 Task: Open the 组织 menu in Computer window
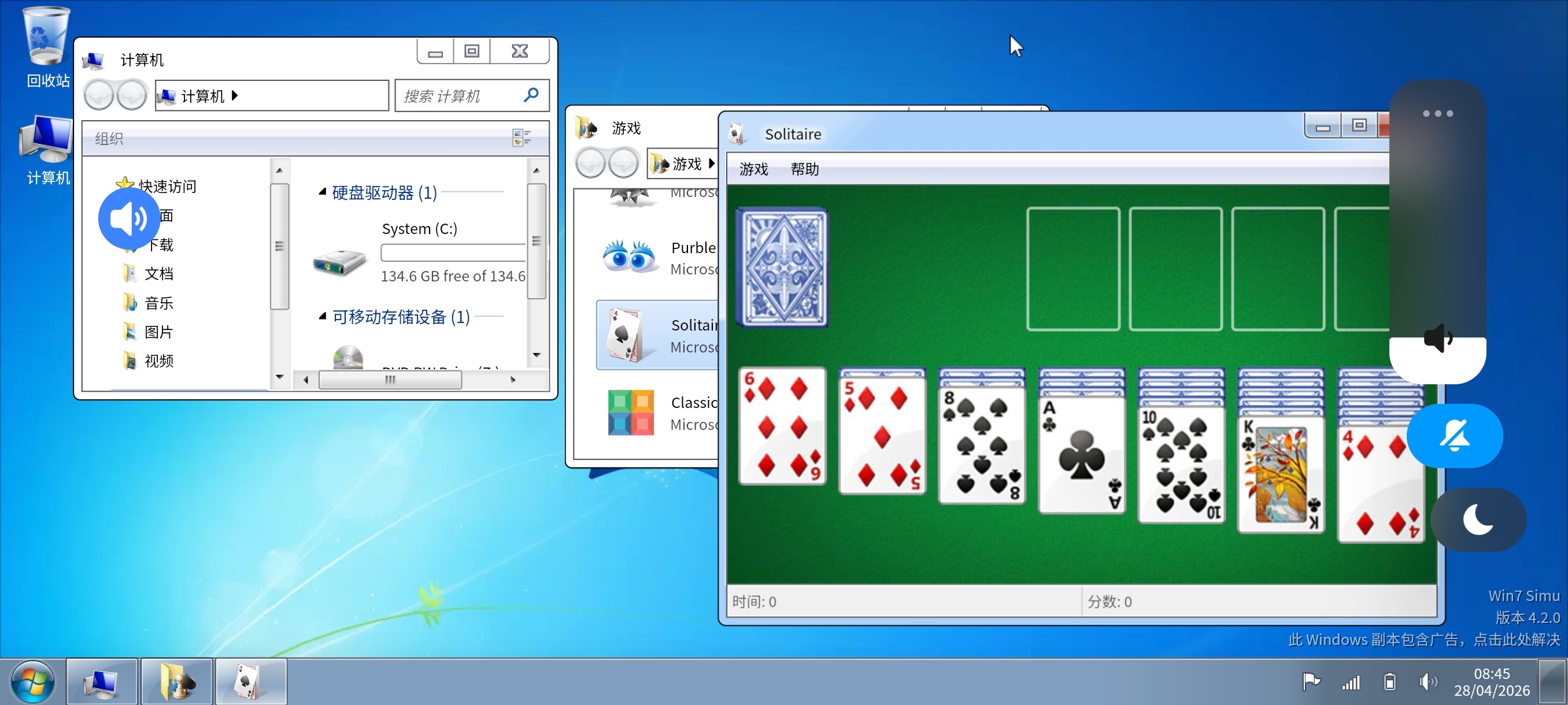point(109,138)
